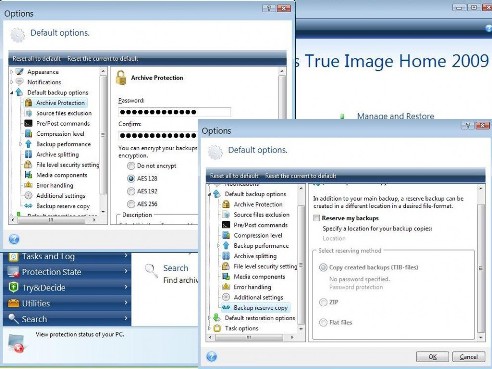Expand Default restoration options node in front tree

tap(209, 318)
